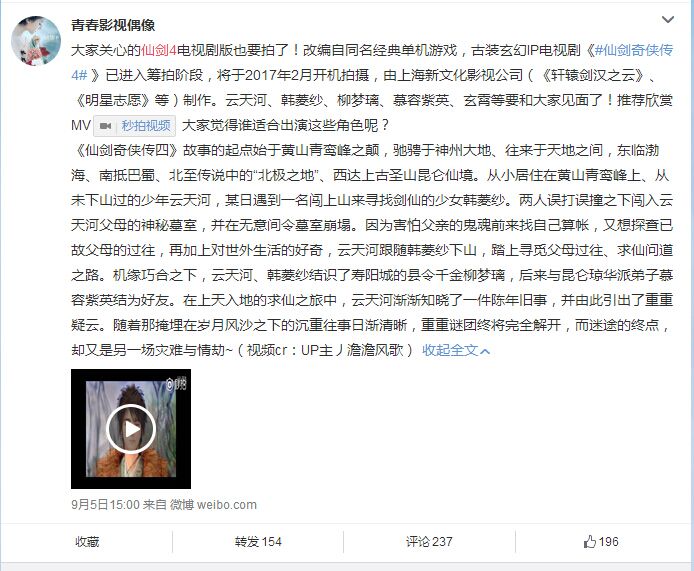This screenshot has width=694, height=571.
Task: Like the post with thumbs-up icon
Action: click(590, 541)
